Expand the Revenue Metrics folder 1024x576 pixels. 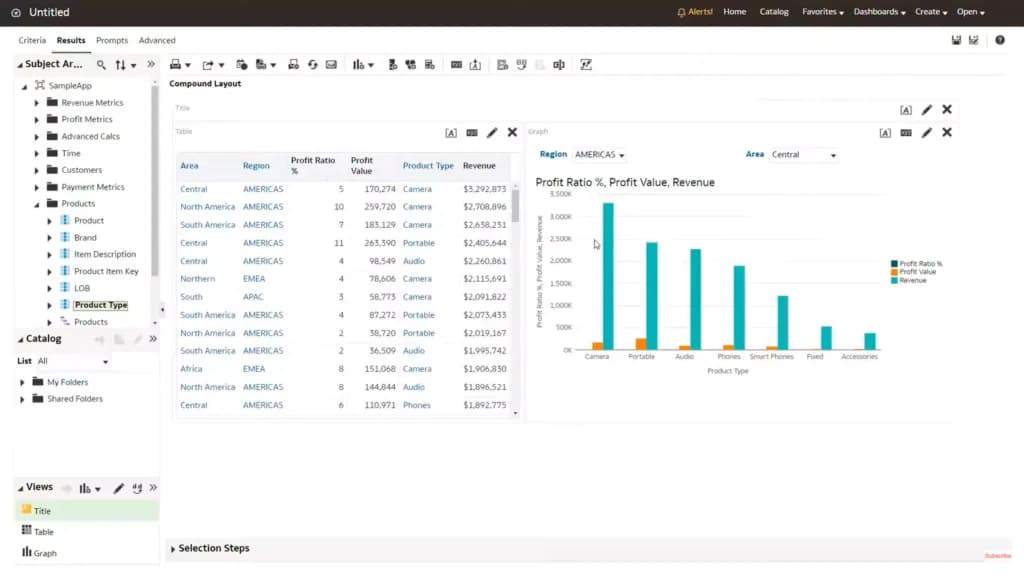pos(37,103)
